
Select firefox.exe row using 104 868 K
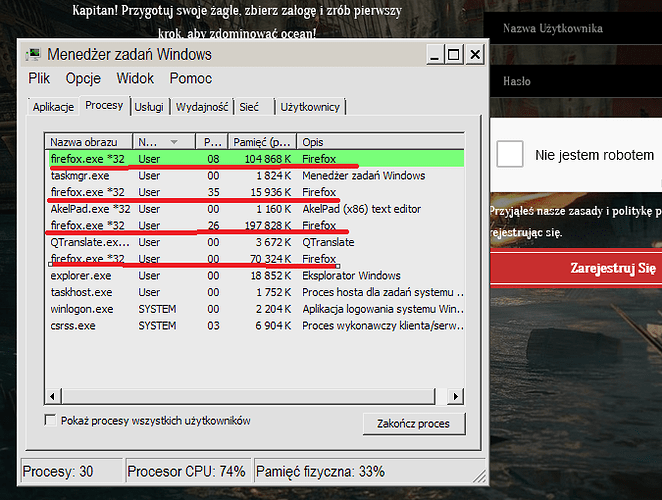(x=255, y=159)
